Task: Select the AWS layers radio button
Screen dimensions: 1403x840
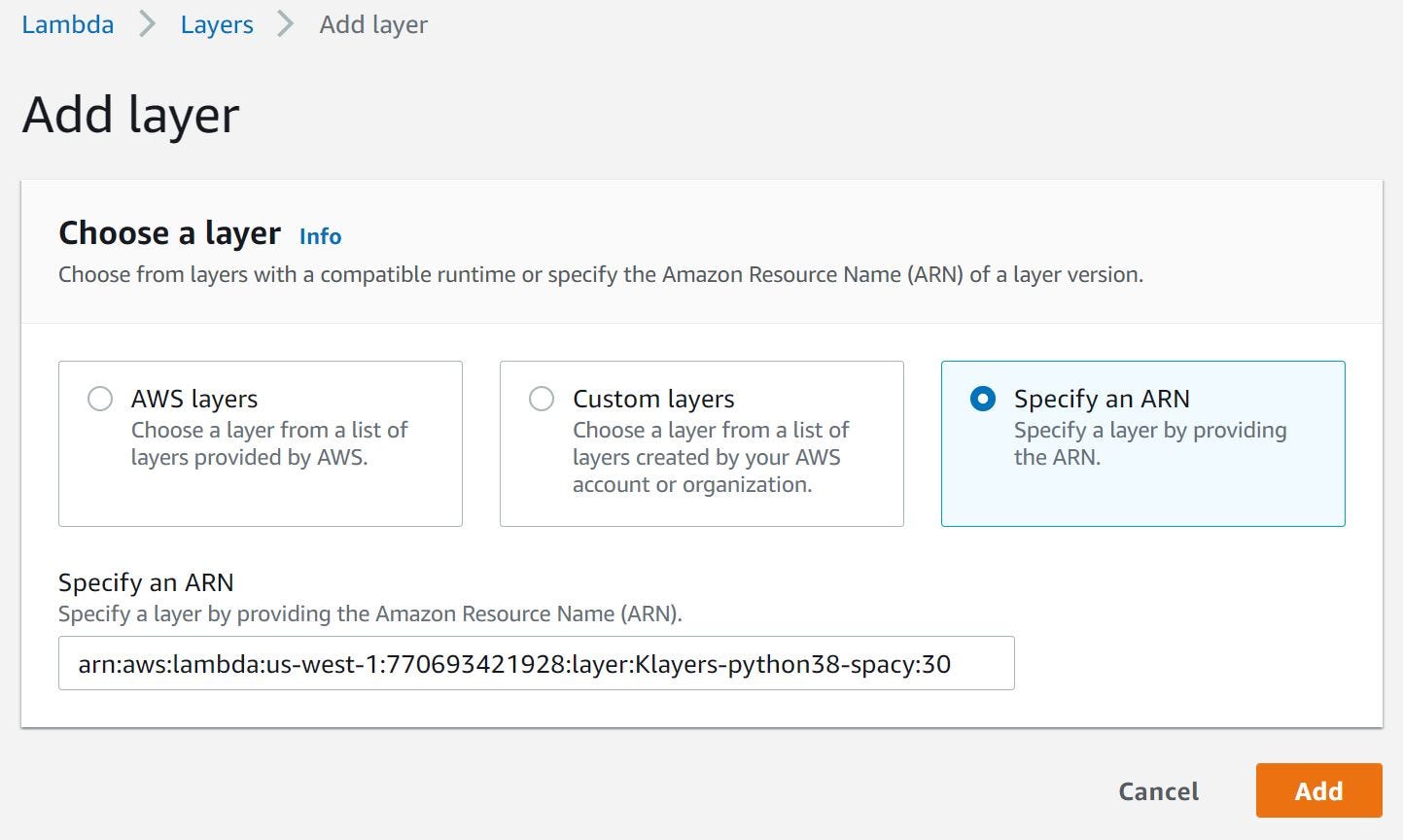Action: [100, 399]
